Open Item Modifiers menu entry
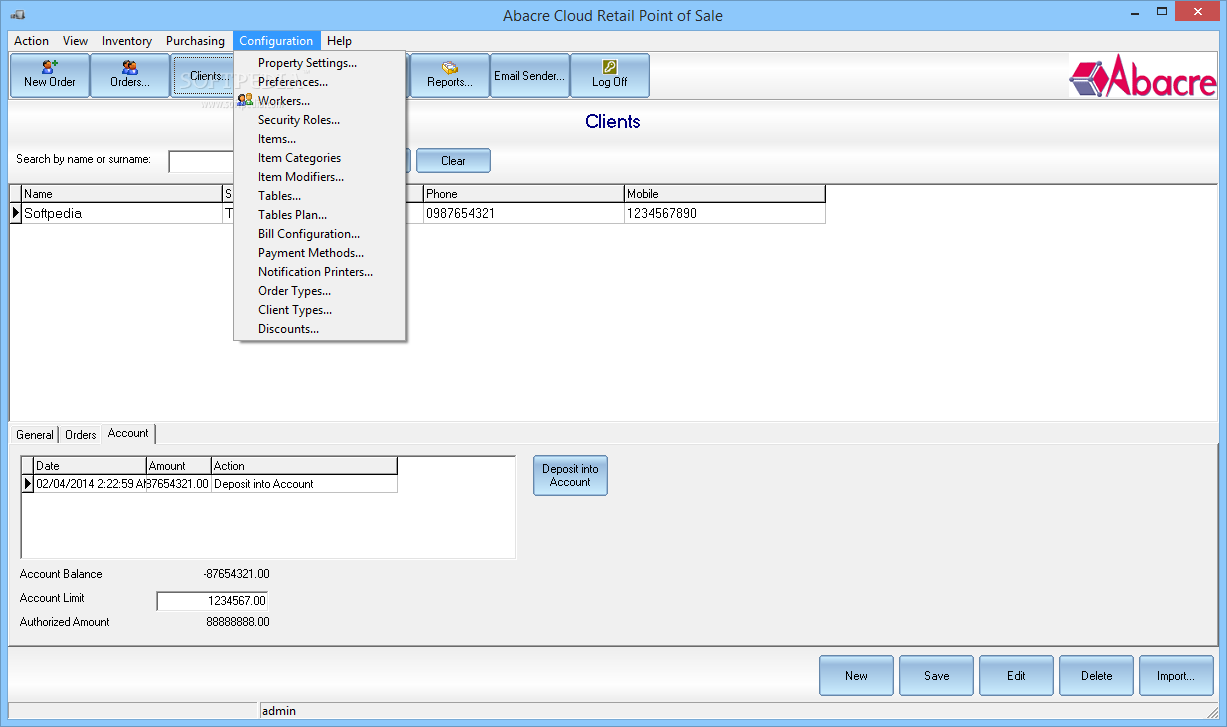Viewport: 1227px width, 727px height. point(320,177)
